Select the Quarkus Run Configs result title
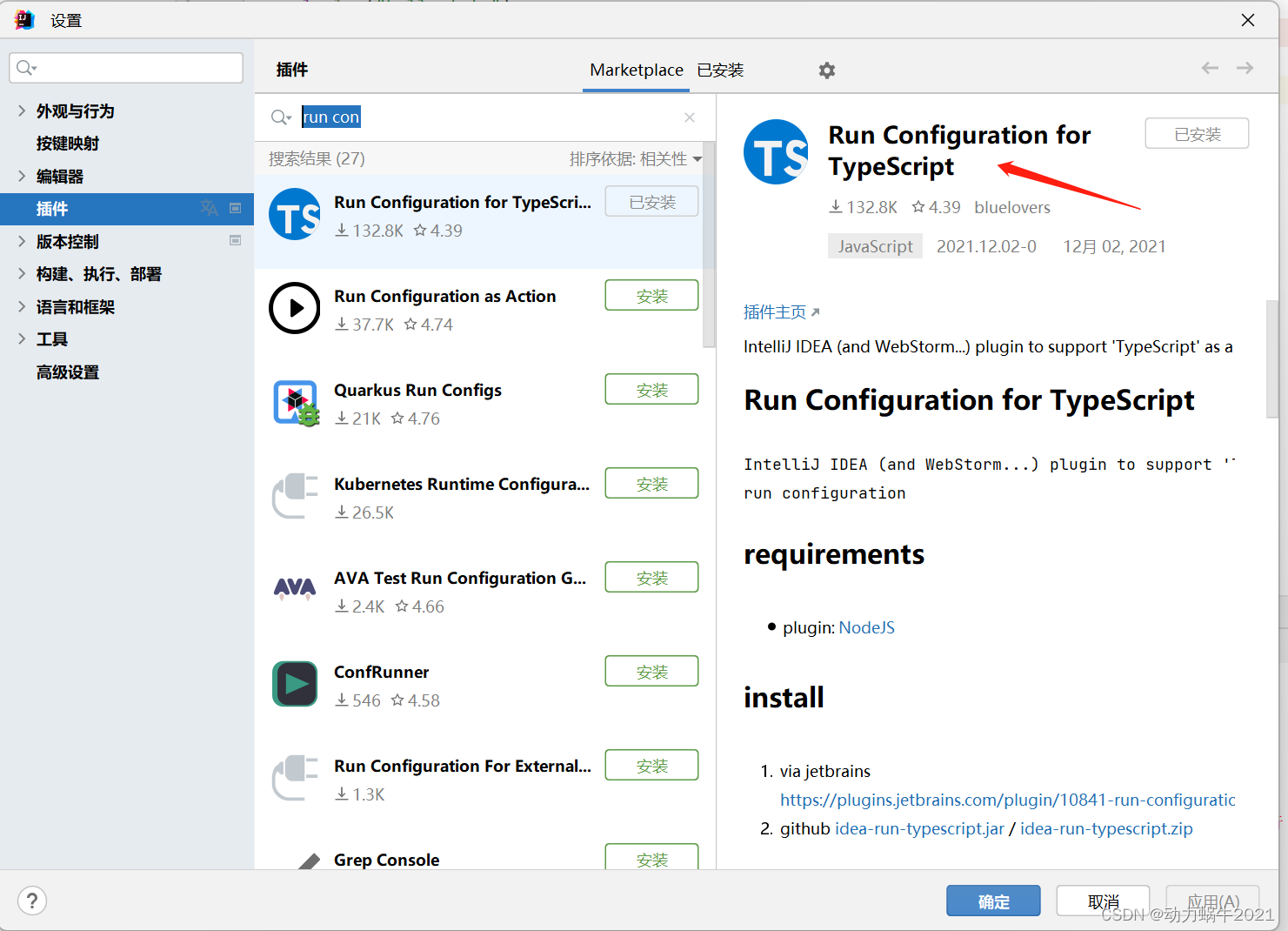The width and height of the screenshot is (1288, 931). point(417,390)
